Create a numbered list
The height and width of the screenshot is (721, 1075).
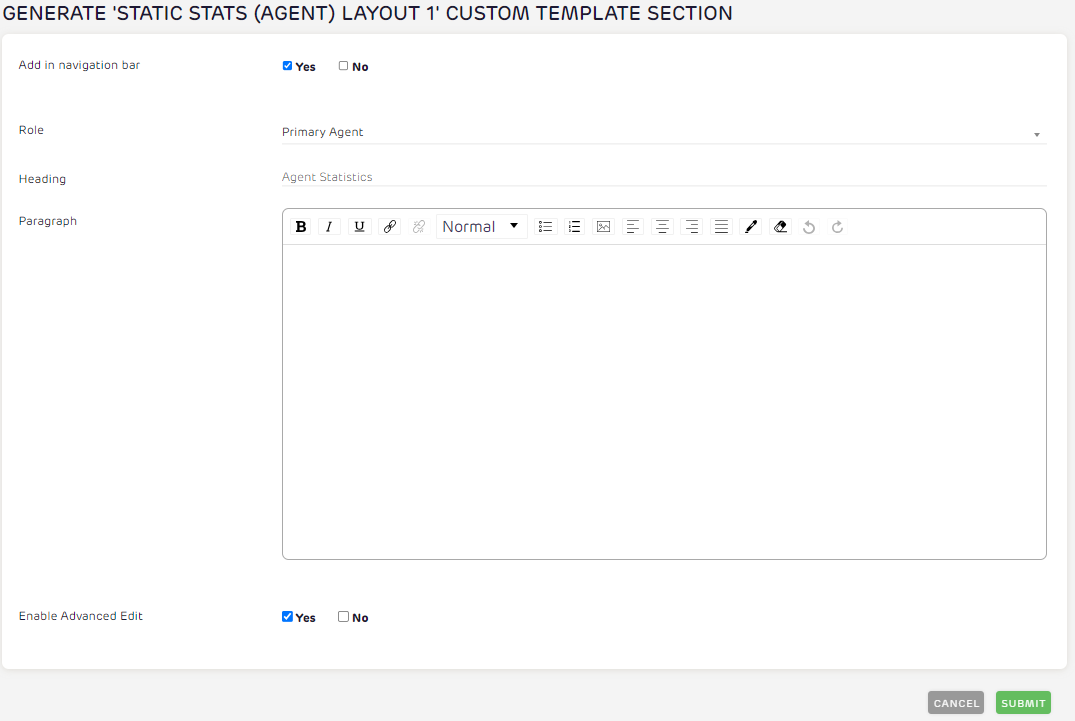[x=574, y=226]
